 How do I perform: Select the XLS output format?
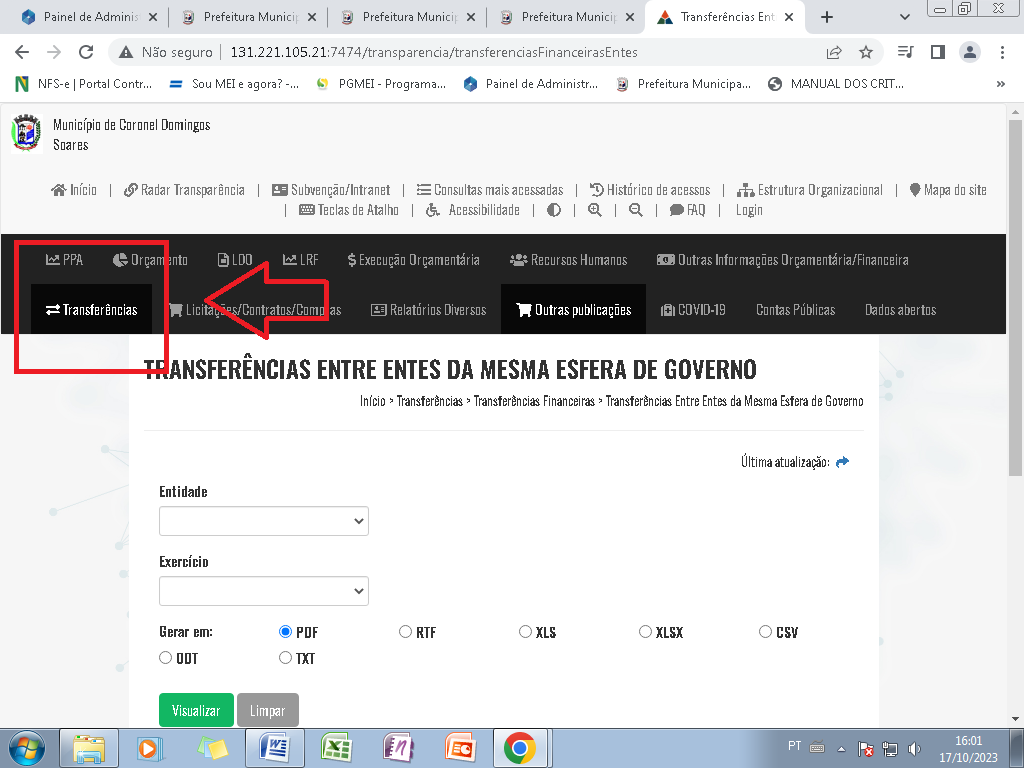[x=525, y=632]
